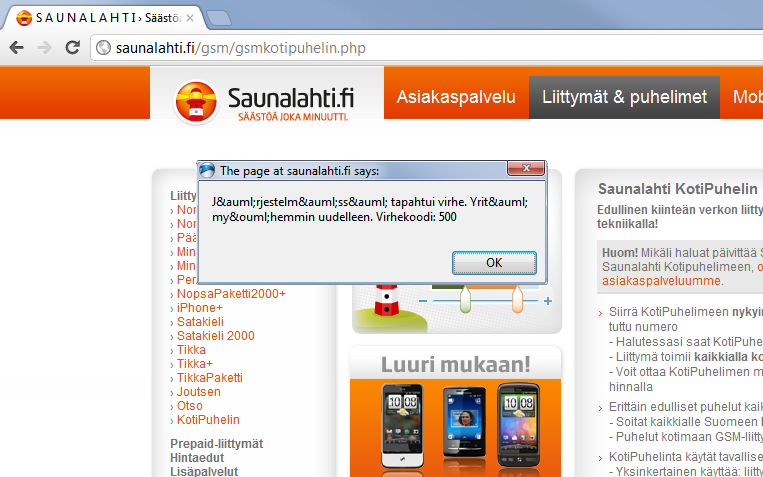Open the Tikka+ link
This screenshot has width=763, height=477.
coord(195,364)
